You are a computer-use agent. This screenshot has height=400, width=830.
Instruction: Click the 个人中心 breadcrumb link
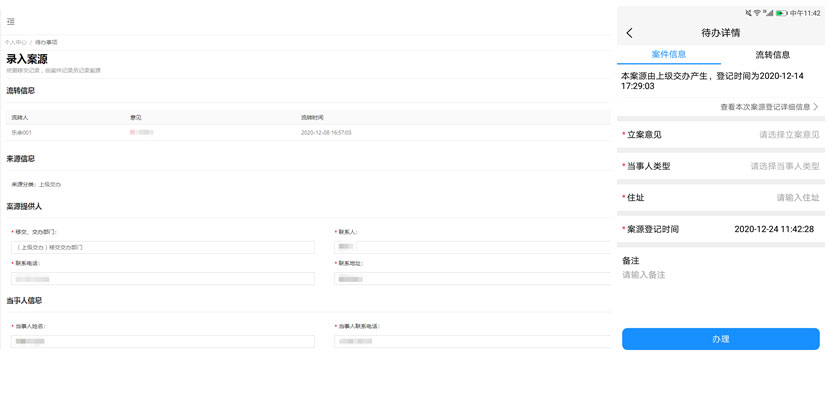(15, 42)
